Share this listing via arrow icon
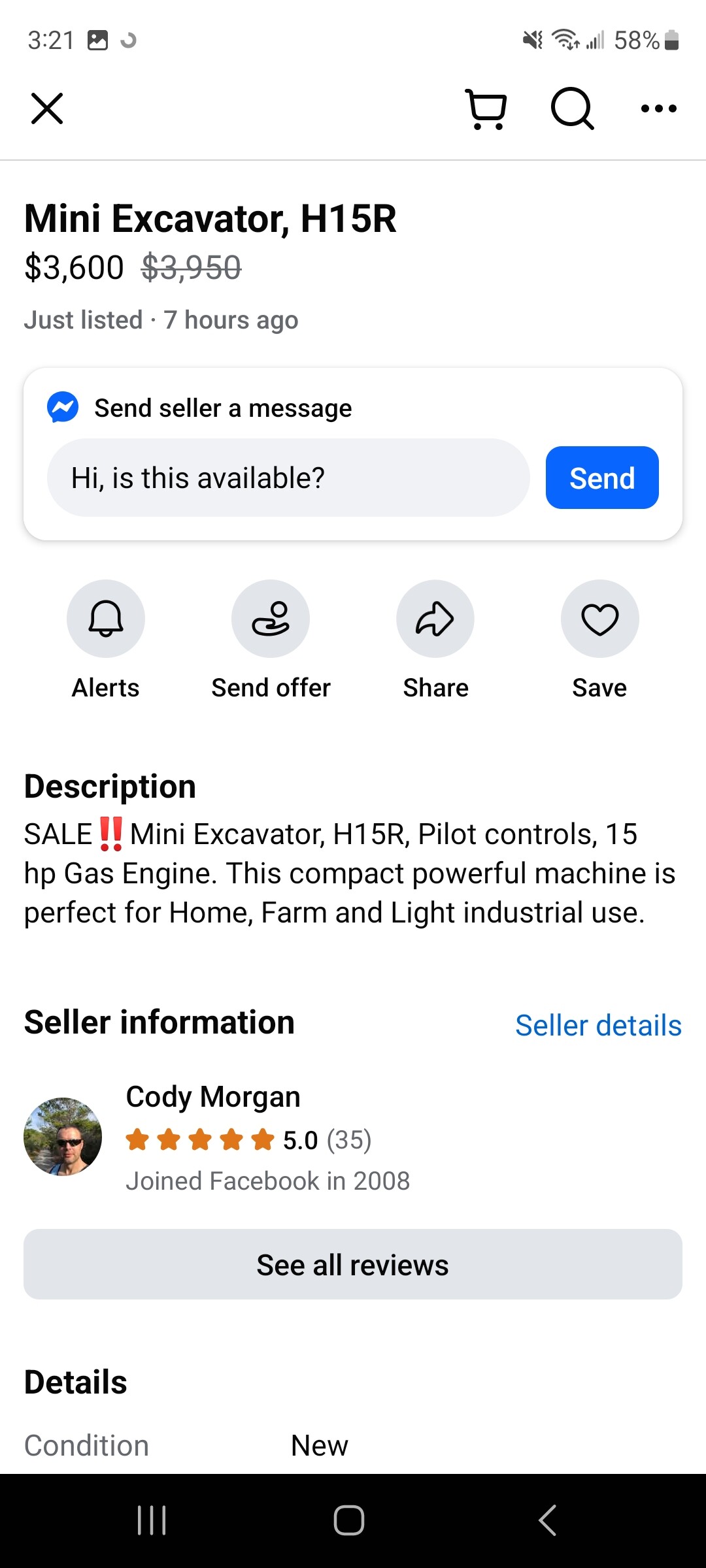 click(435, 618)
